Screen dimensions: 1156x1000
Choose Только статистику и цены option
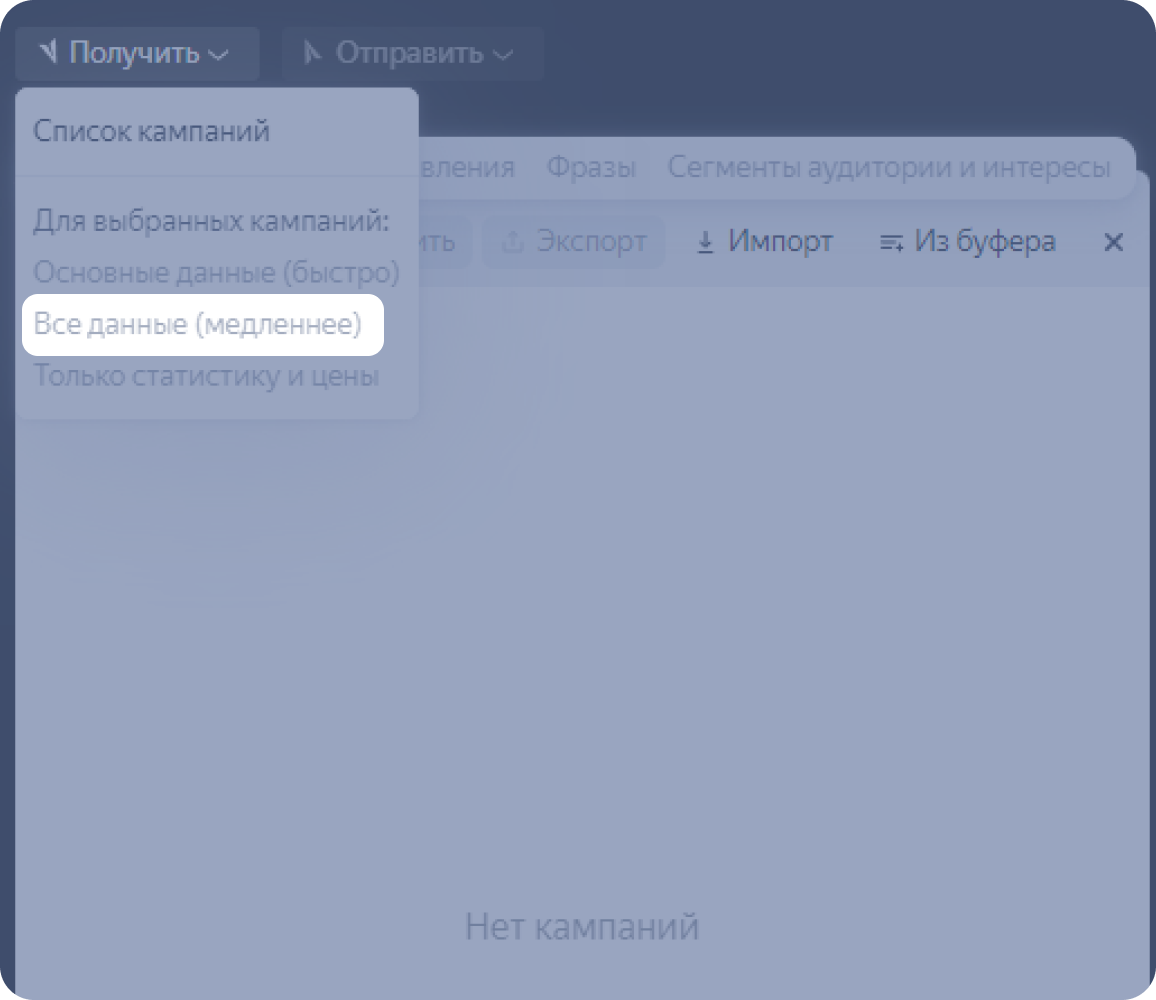tap(206, 376)
